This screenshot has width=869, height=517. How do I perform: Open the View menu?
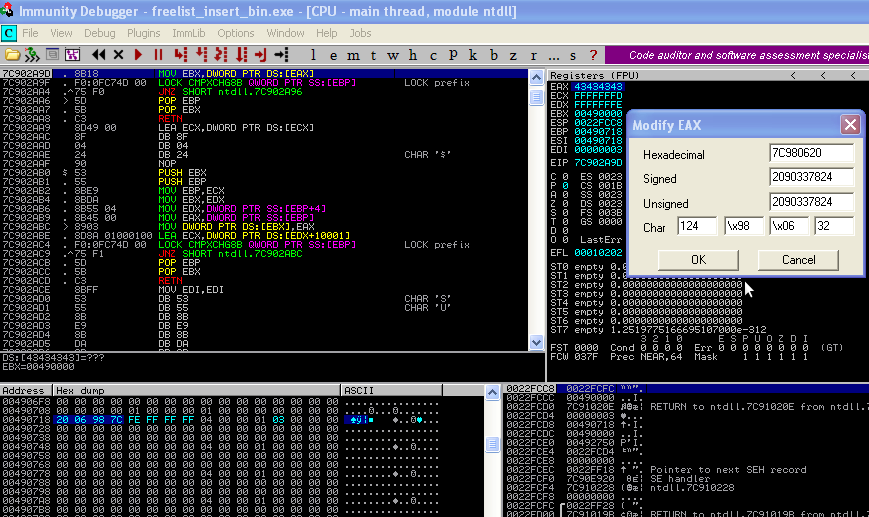pyautogui.click(x=61, y=33)
